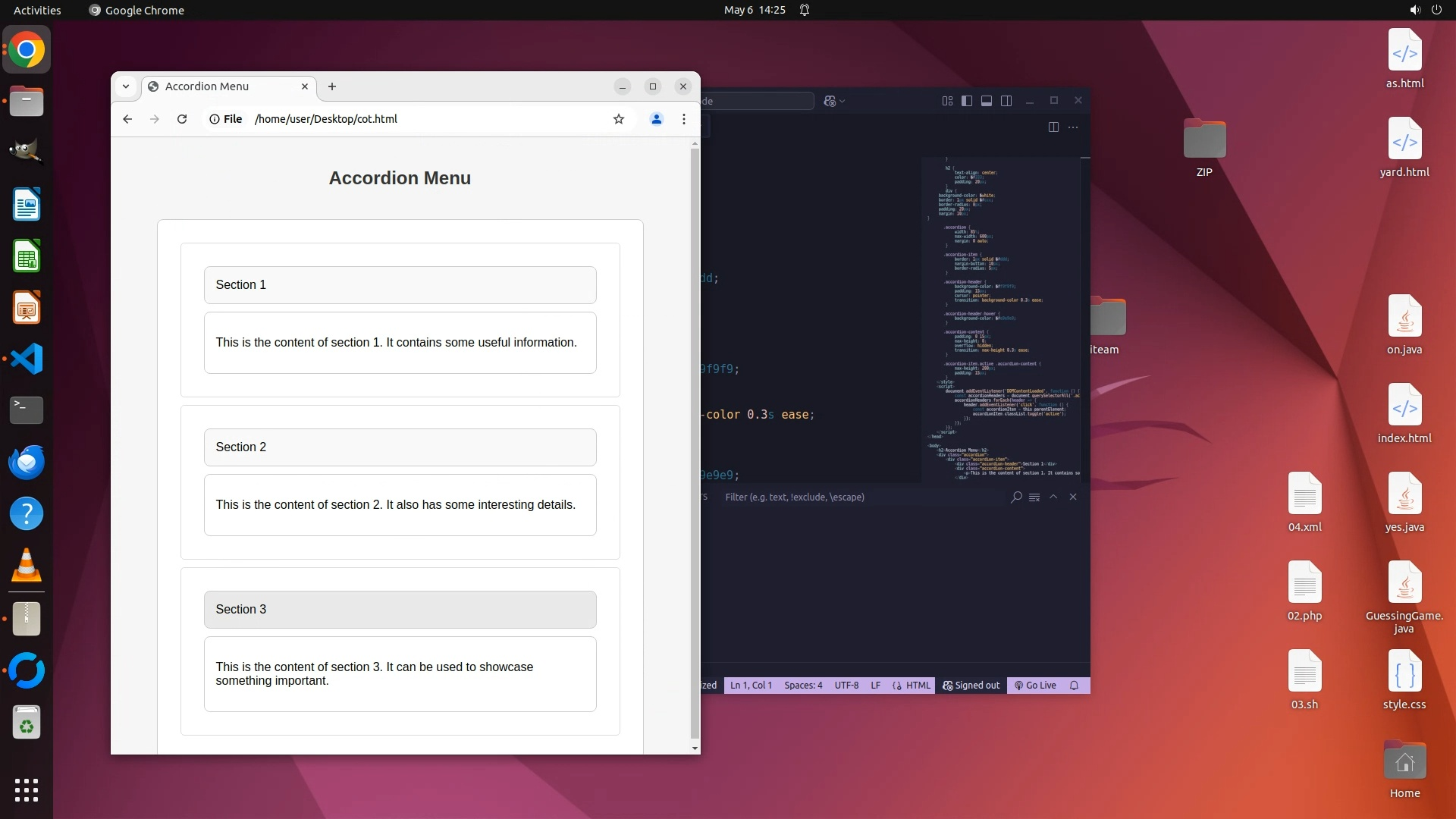Toggle the primary side bar in VS Code
The width and height of the screenshot is (1456, 819).
coord(967,101)
